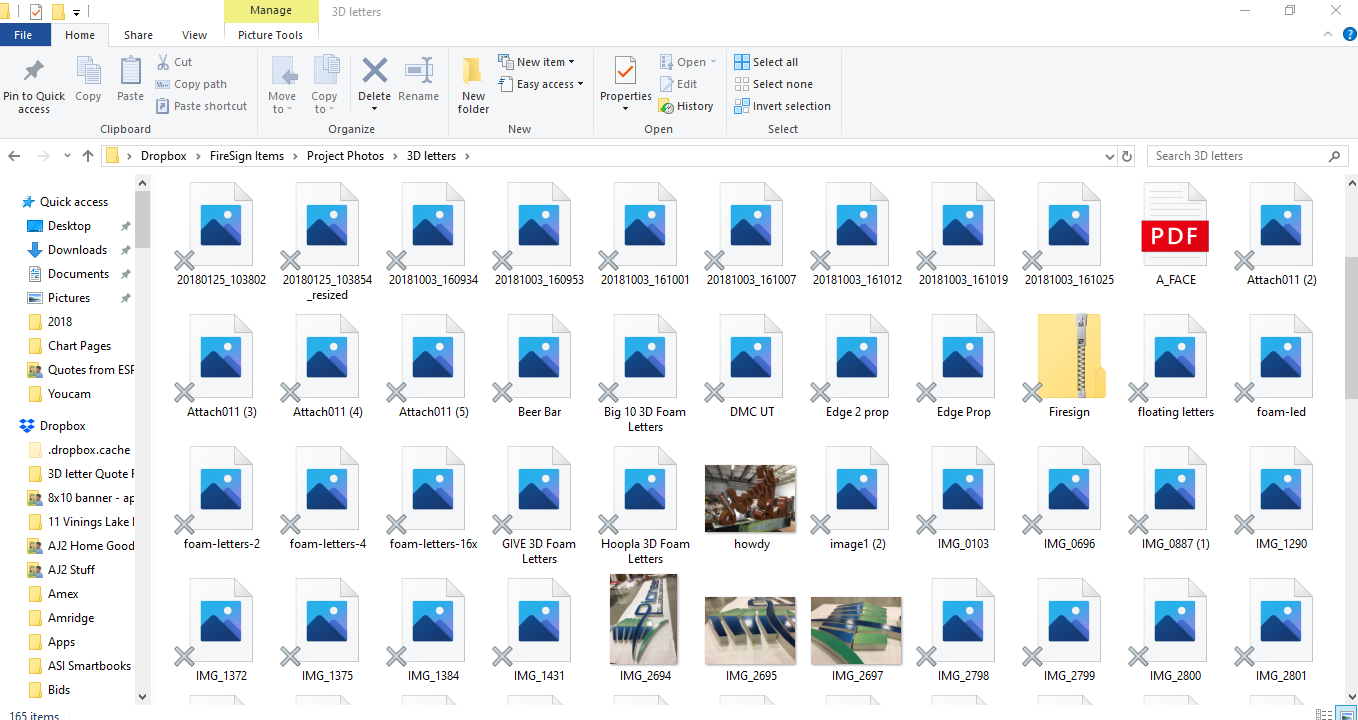Click Paste shortcut command

point(201,106)
